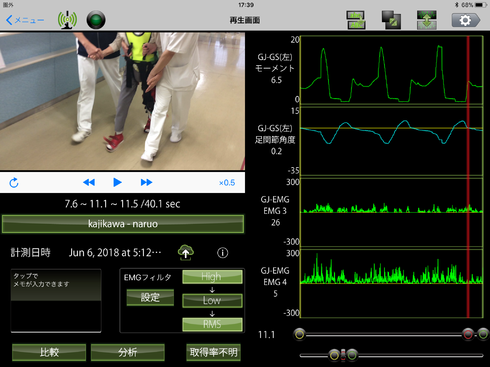Go back to the メニュー screen
The height and width of the screenshot is (367, 490).
(25, 20)
